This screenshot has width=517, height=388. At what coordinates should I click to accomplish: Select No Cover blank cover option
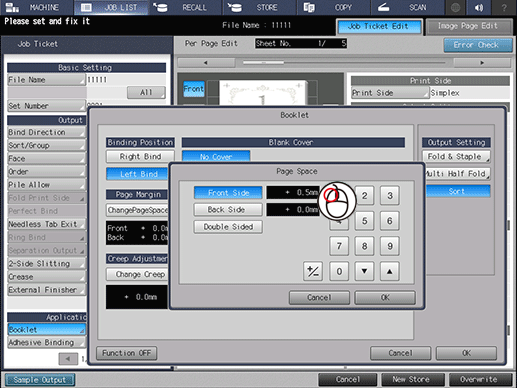click(x=216, y=156)
